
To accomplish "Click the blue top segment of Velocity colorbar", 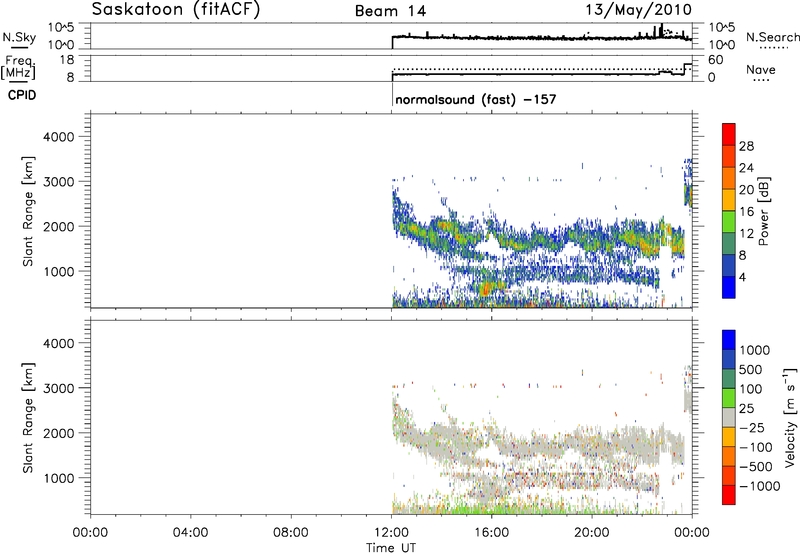I will (x=729, y=340).
